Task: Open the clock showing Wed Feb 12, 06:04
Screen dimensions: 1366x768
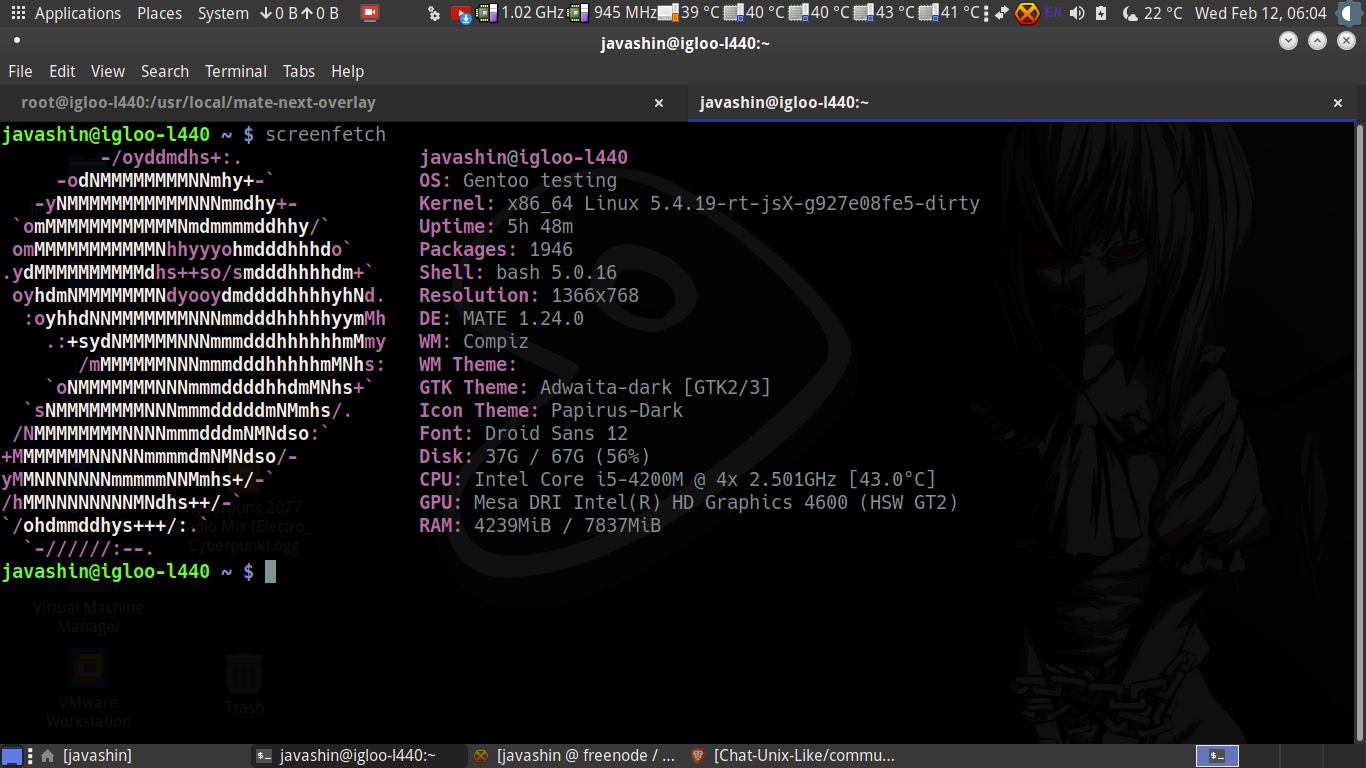Action: (x=1261, y=13)
